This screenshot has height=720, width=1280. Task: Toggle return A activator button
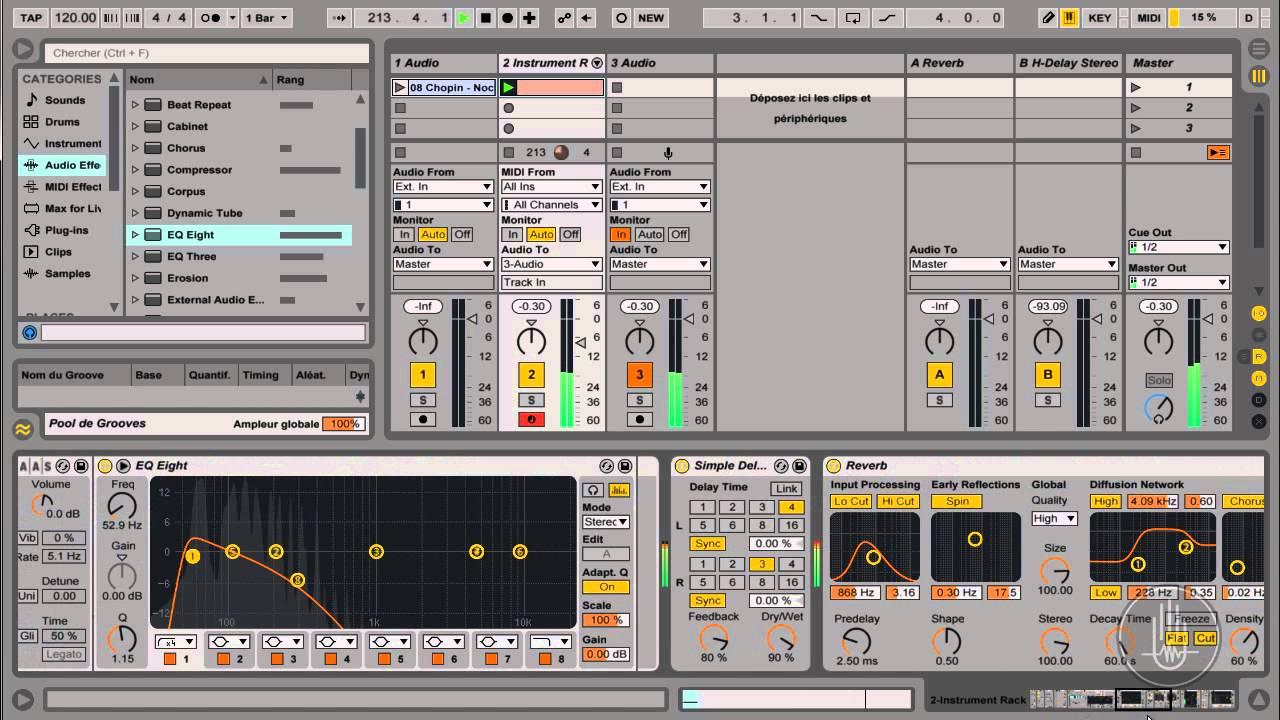939,375
